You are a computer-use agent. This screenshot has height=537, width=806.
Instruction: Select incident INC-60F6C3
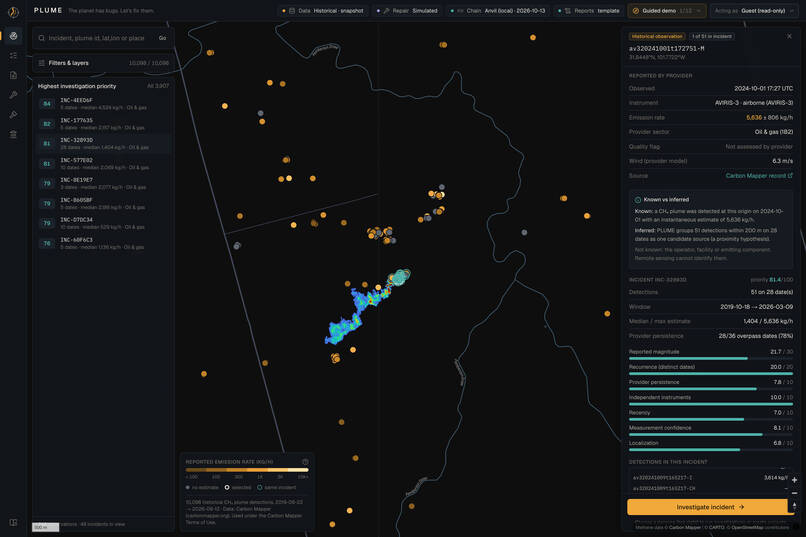103,243
